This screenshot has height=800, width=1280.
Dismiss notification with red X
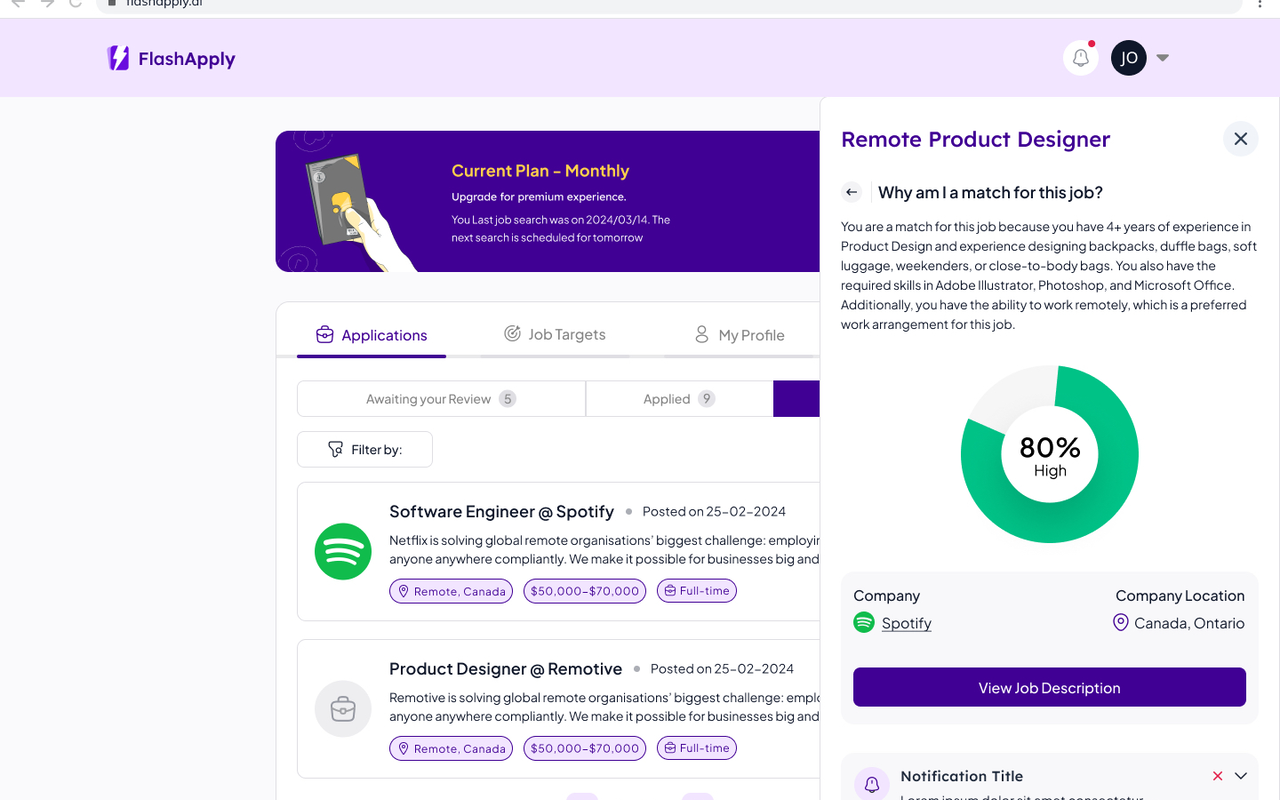coord(1217,776)
